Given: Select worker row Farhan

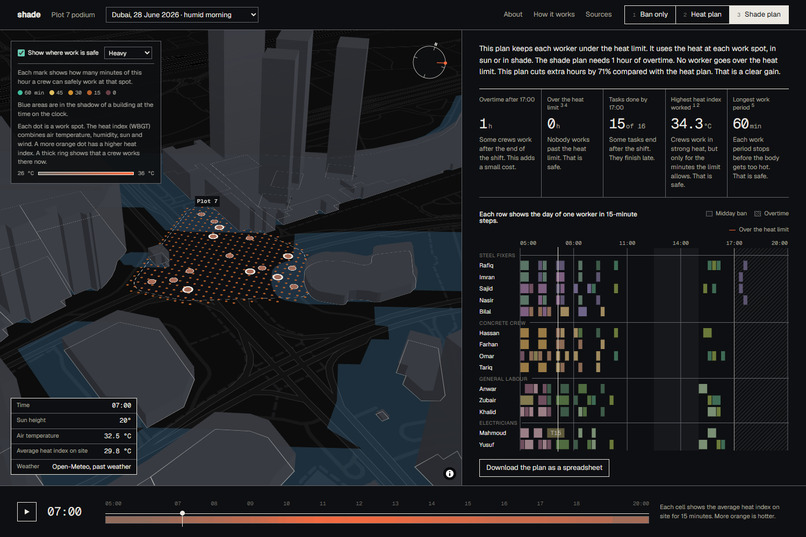Looking at the screenshot, I should [x=633, y=344].
